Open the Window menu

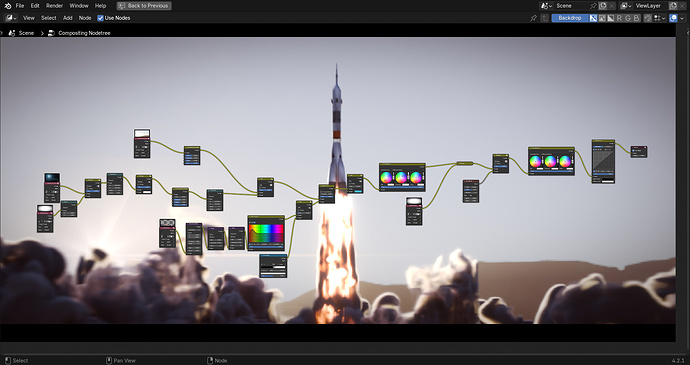coord(79,6)
